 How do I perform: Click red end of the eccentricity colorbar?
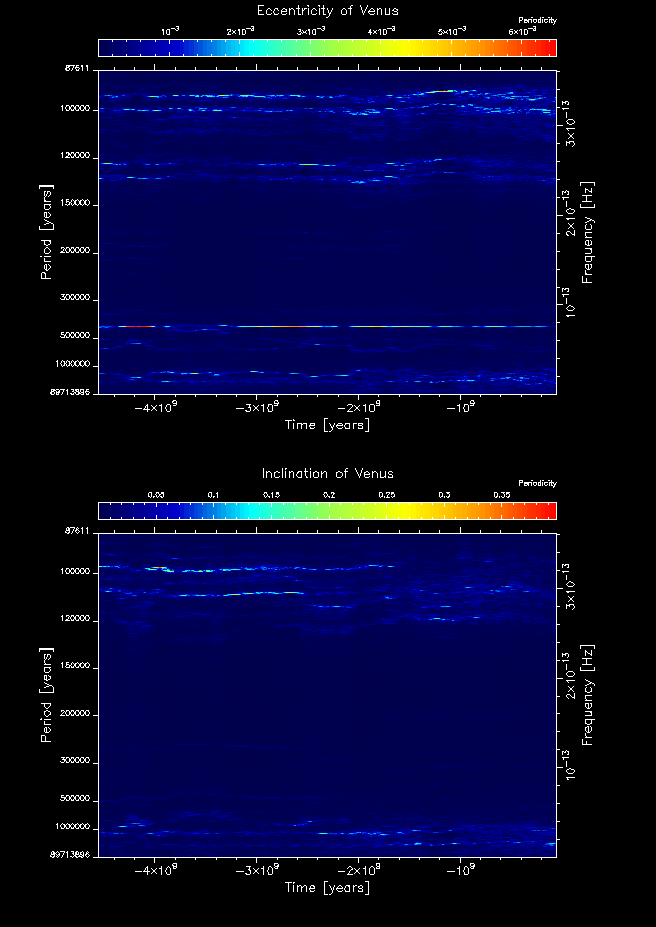548,47
